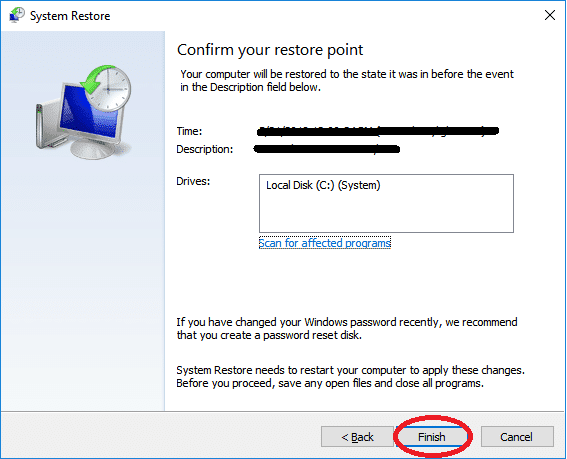Close the System Restore window

550,15
